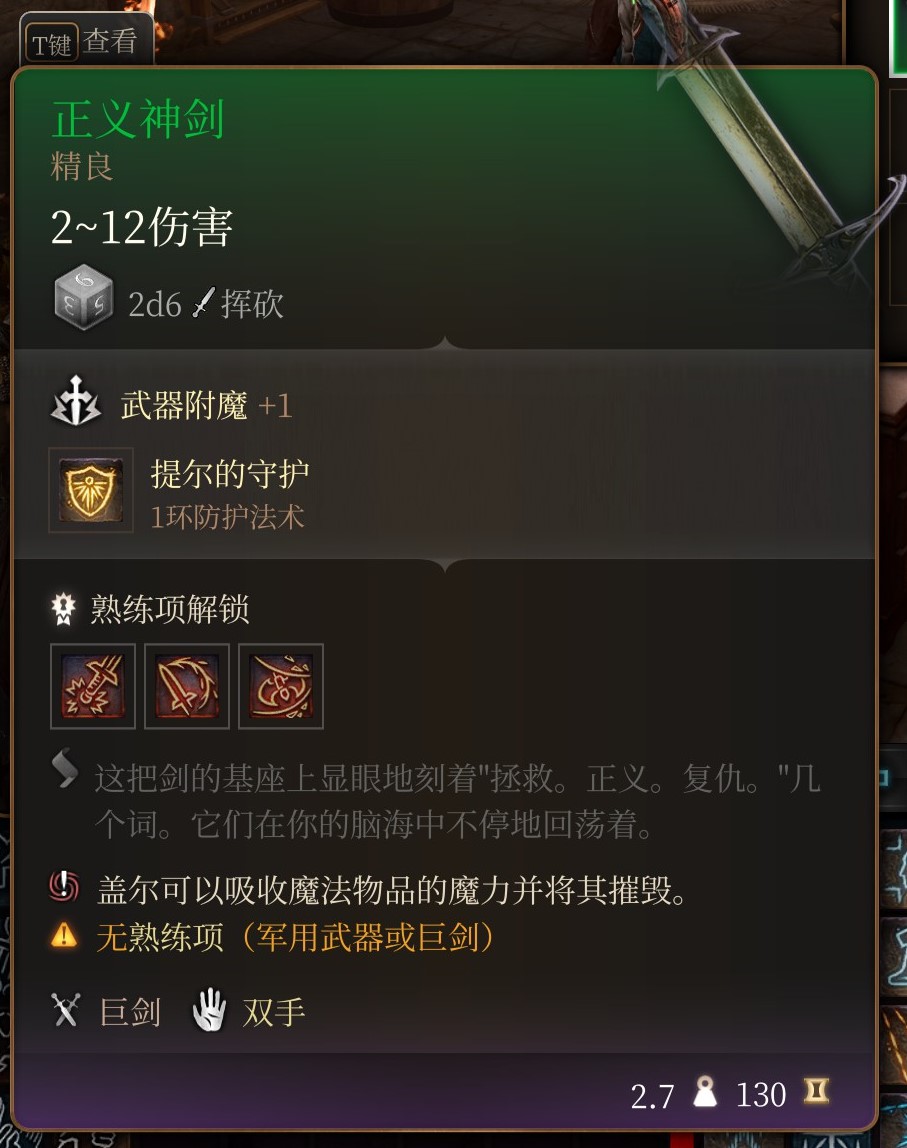Image resolution: width=907 pixels, height=1148 pixels.
Task: Click the 2d6 dice icon
Action: [x=83, y=298]
